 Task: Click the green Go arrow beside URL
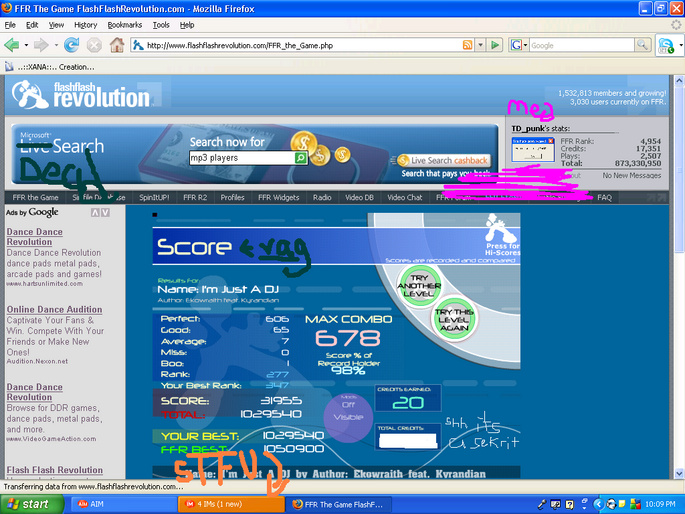point(495,45)
